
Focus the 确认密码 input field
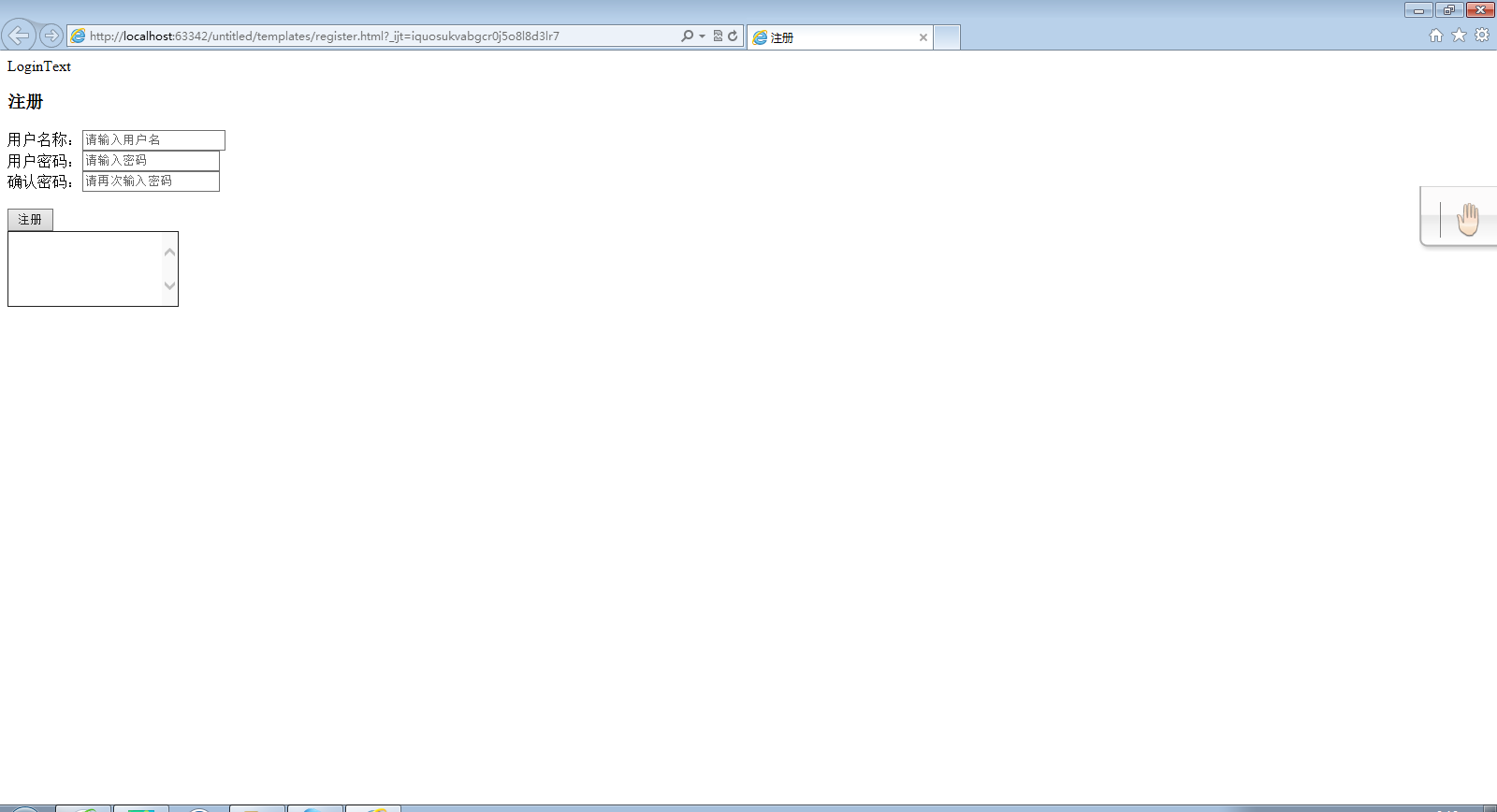pos(151,181)
